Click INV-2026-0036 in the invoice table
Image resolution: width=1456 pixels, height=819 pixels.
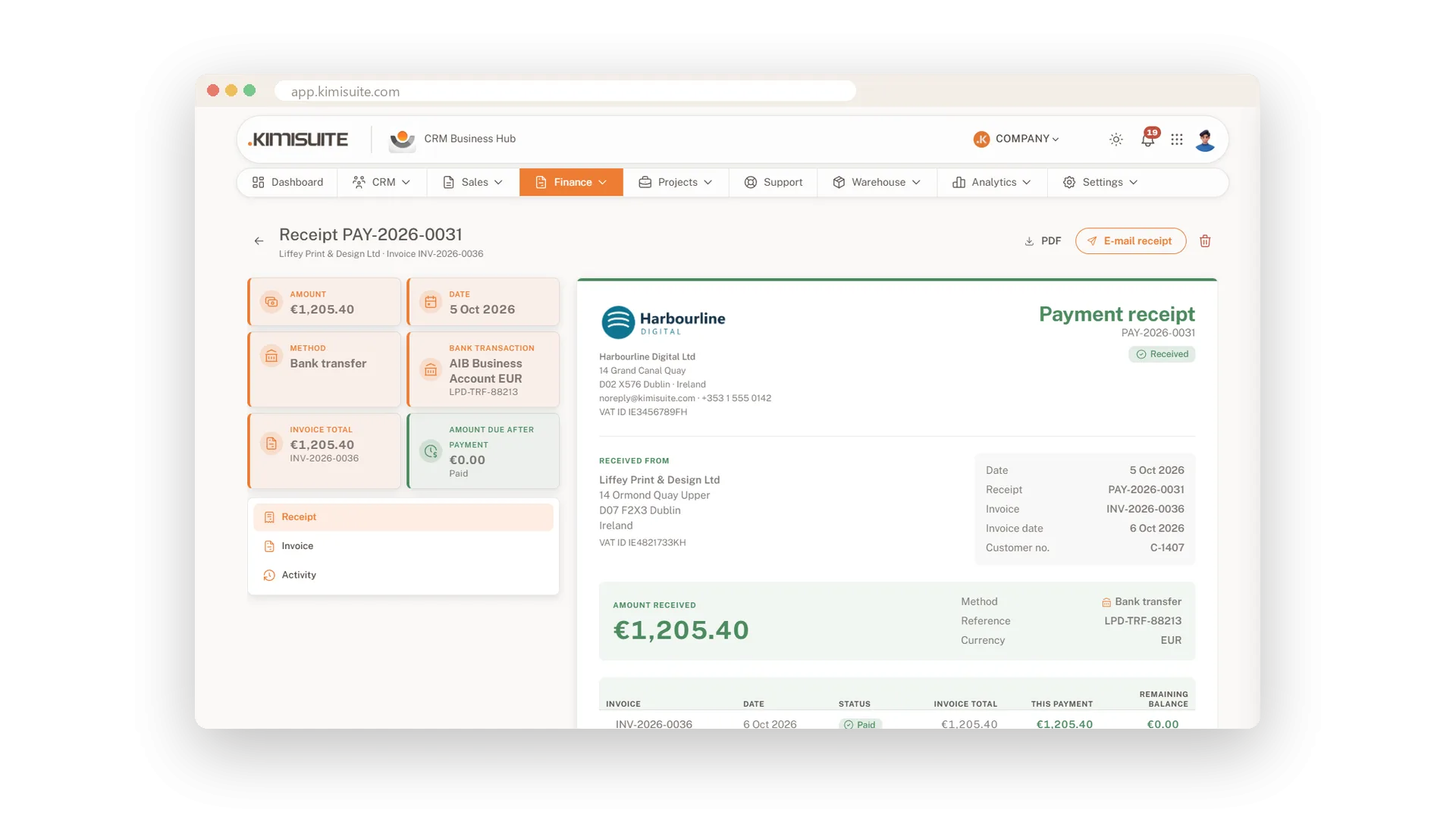(x=654, y=724)
